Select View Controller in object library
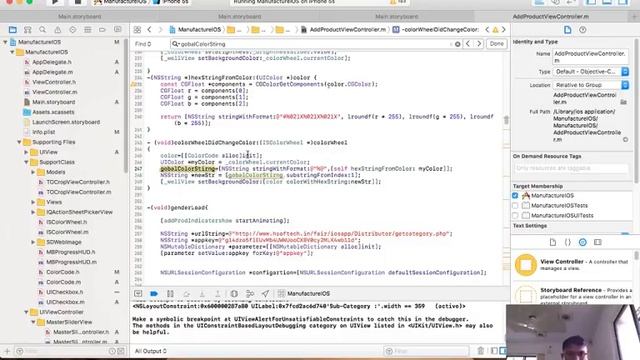The height and width of the screenshot is (360, 640). click(573, 265)
